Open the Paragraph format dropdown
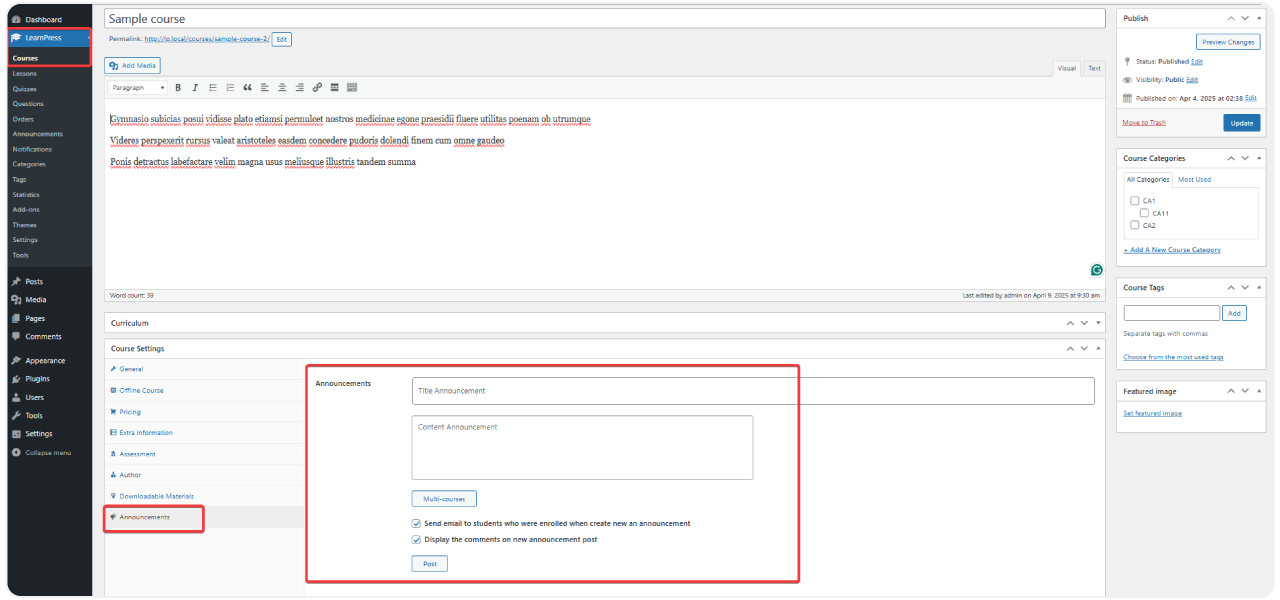The image size is (1280, 600). tap(138, 87)
